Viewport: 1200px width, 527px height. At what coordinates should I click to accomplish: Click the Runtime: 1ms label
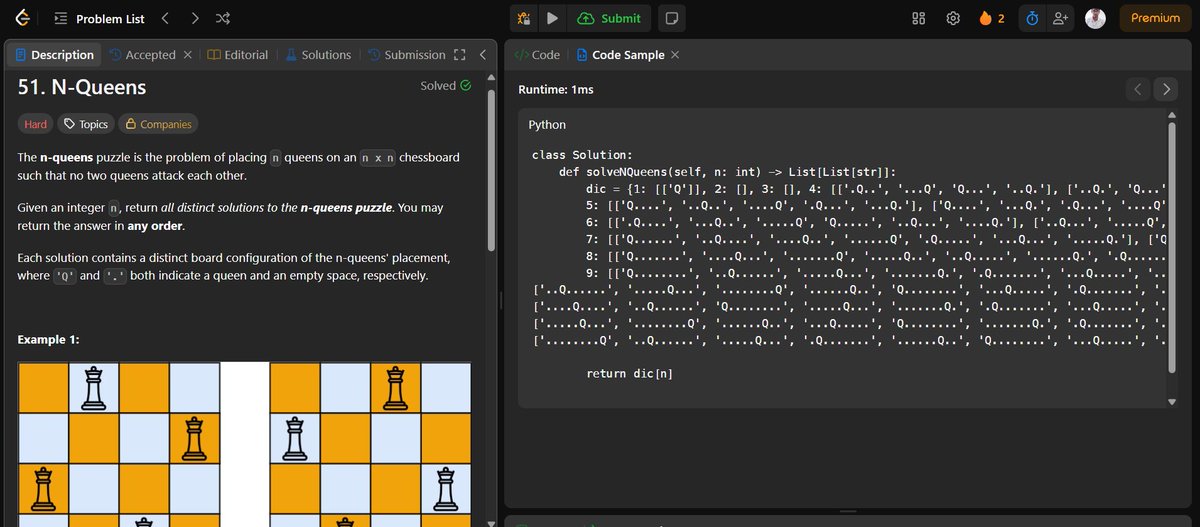tap(556, 90)
